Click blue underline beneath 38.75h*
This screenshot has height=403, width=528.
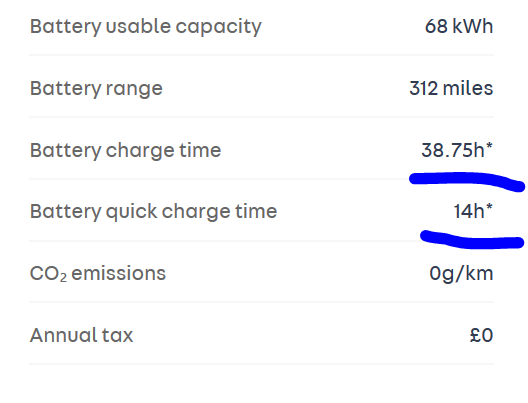point(467,180)
